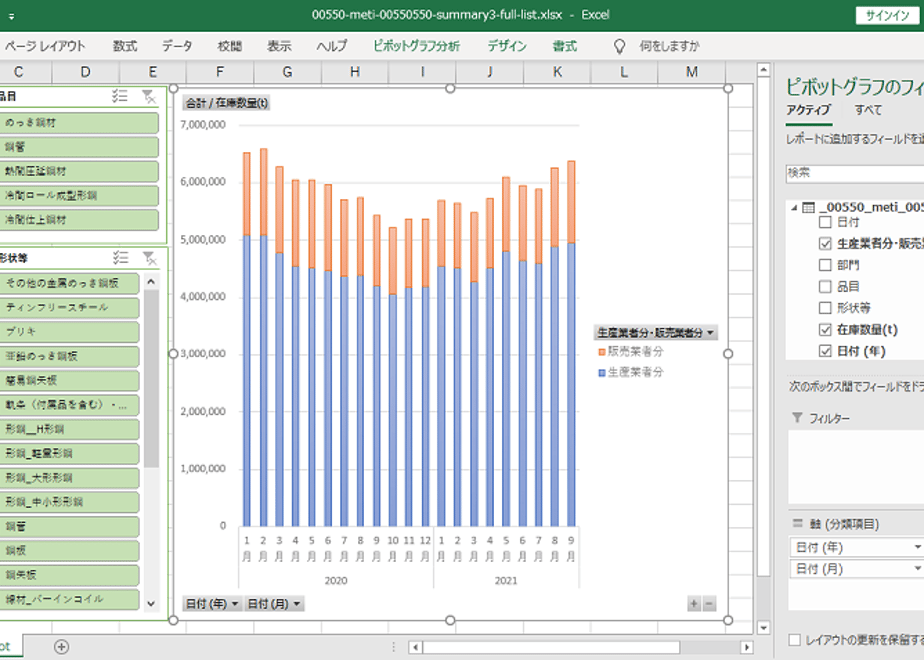Open the ヘルプ ribbon tab
Image resolution: width=924 pixels, height=660 pixels.
[332, 46]
